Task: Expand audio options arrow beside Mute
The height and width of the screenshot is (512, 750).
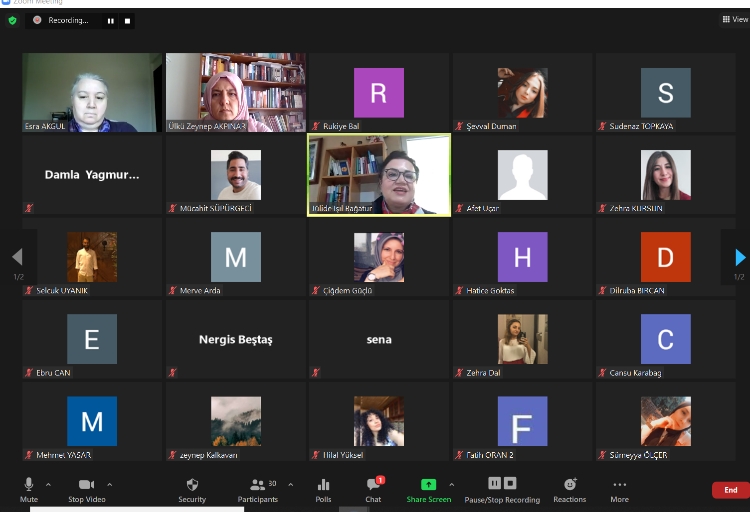Action: tap(48, 485)
